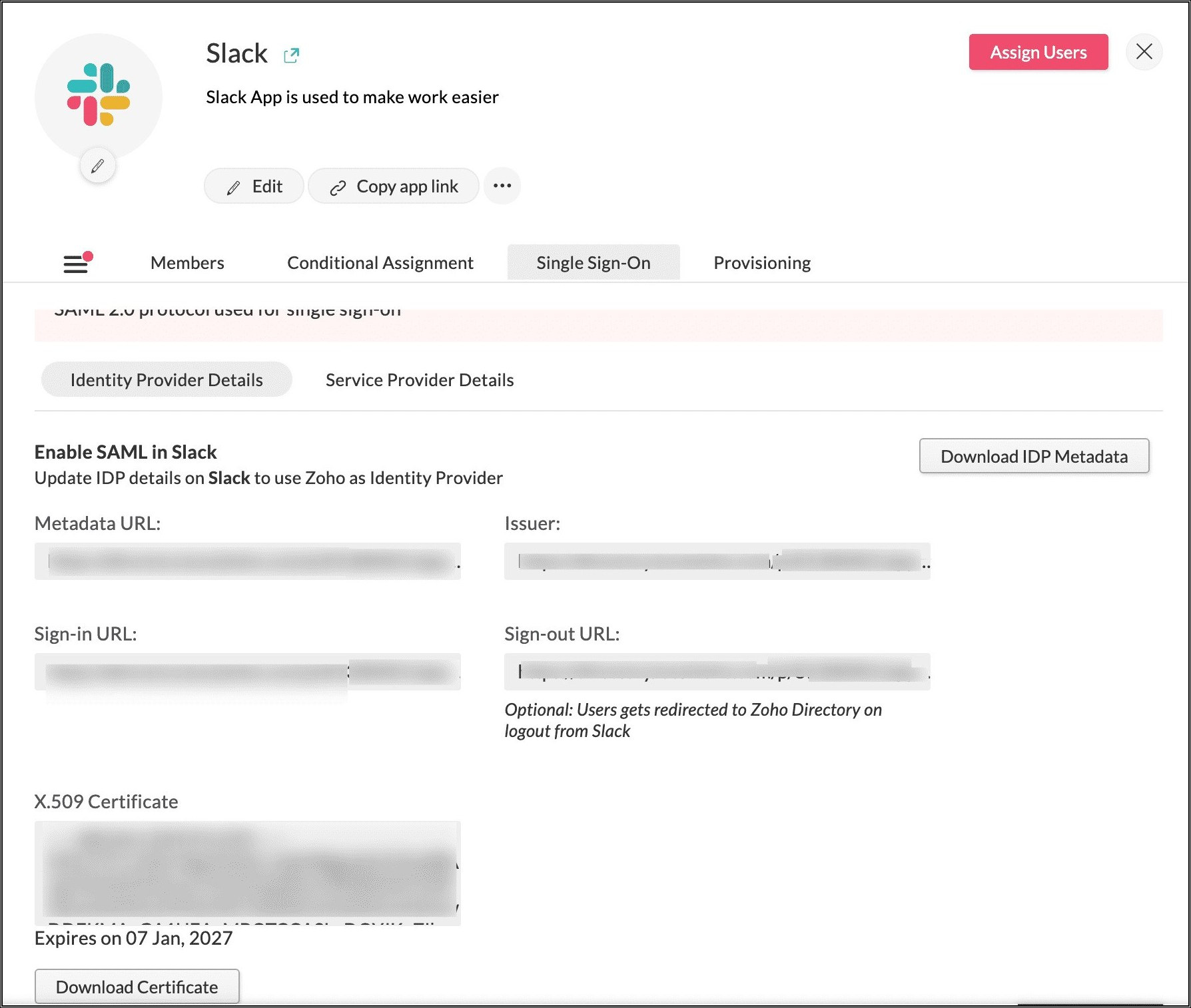The image size is (1191, 1008).
Task: Click Assign Users button
Action: point(1038,52)
